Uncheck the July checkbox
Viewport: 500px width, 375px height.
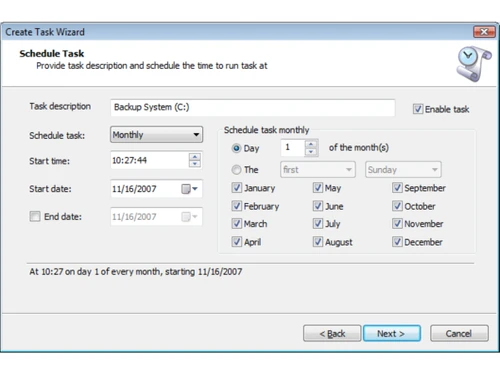(318, 223)
